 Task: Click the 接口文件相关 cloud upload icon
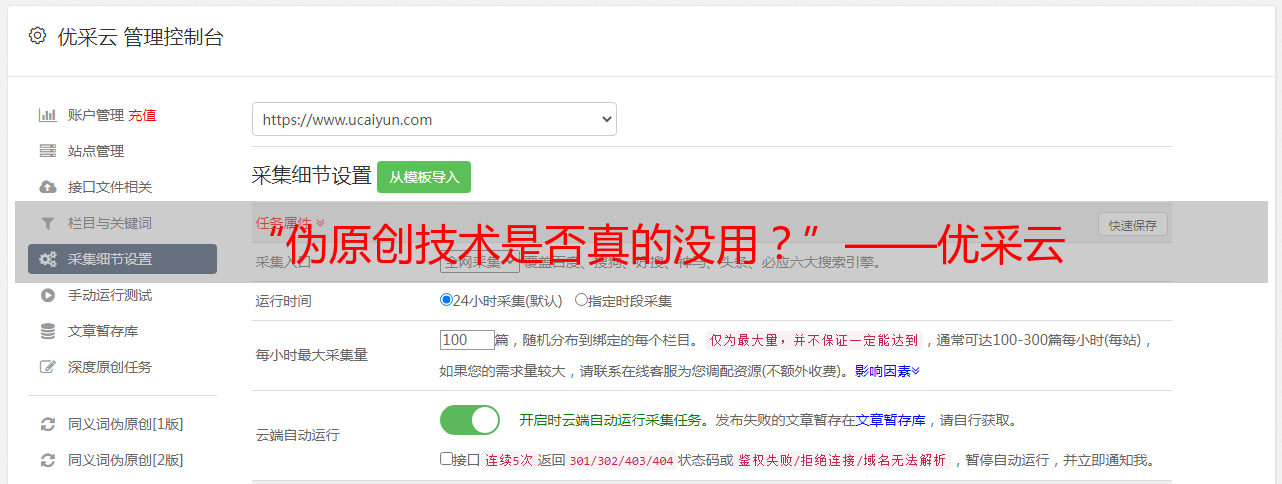coord(47,187)
